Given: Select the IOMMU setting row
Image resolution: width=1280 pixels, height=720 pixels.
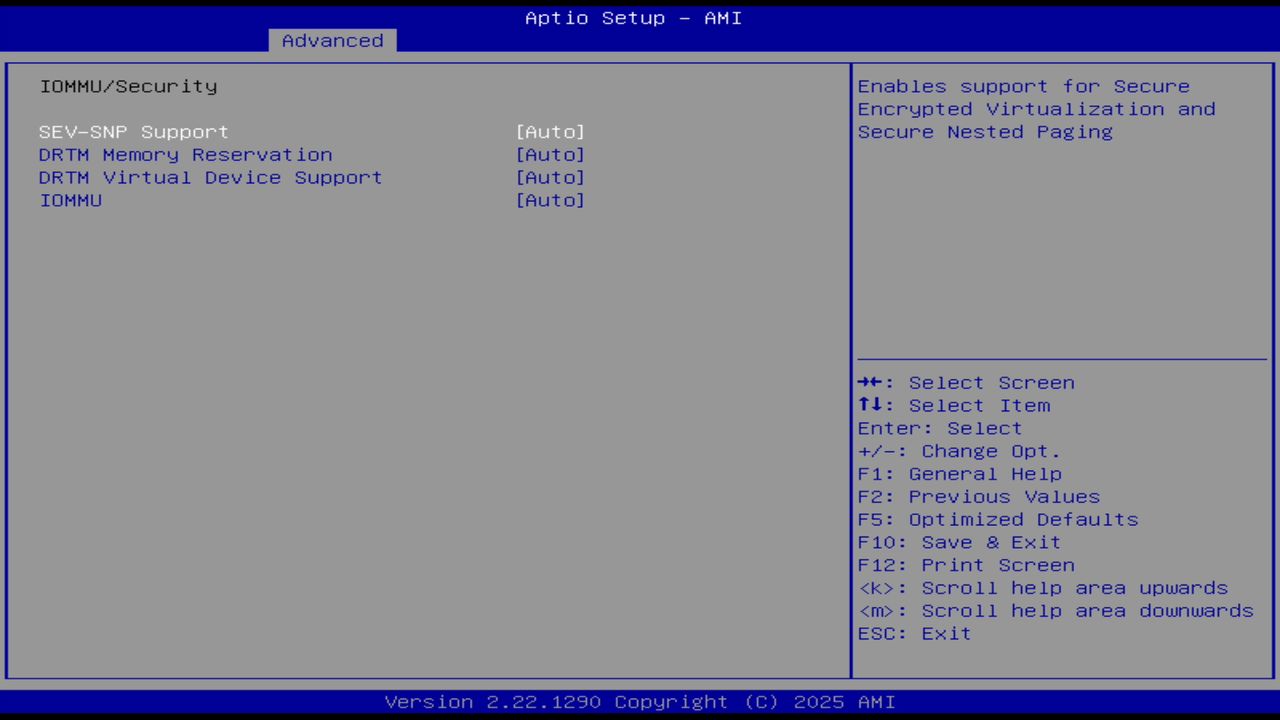Looking at the screenshot, I should pyautogui.click(x=71, y=201).
